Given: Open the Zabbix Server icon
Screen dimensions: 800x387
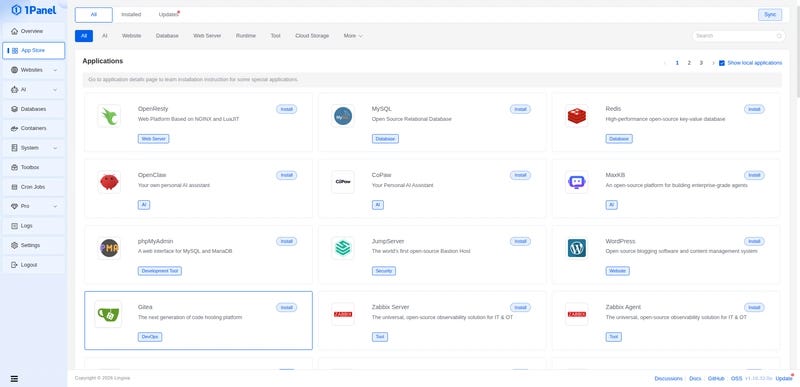Looking at the screenshot, I should 343,314.
